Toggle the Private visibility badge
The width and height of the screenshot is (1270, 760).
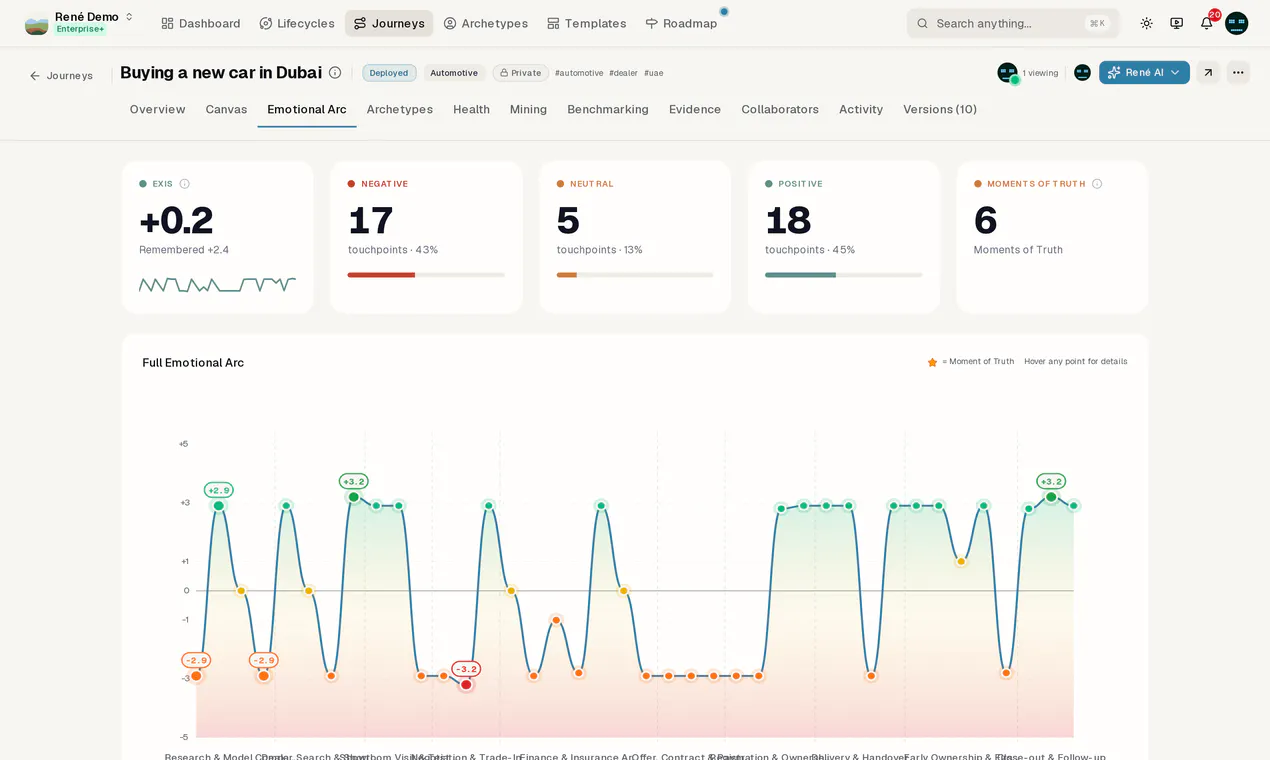click(x=520, y=73)
